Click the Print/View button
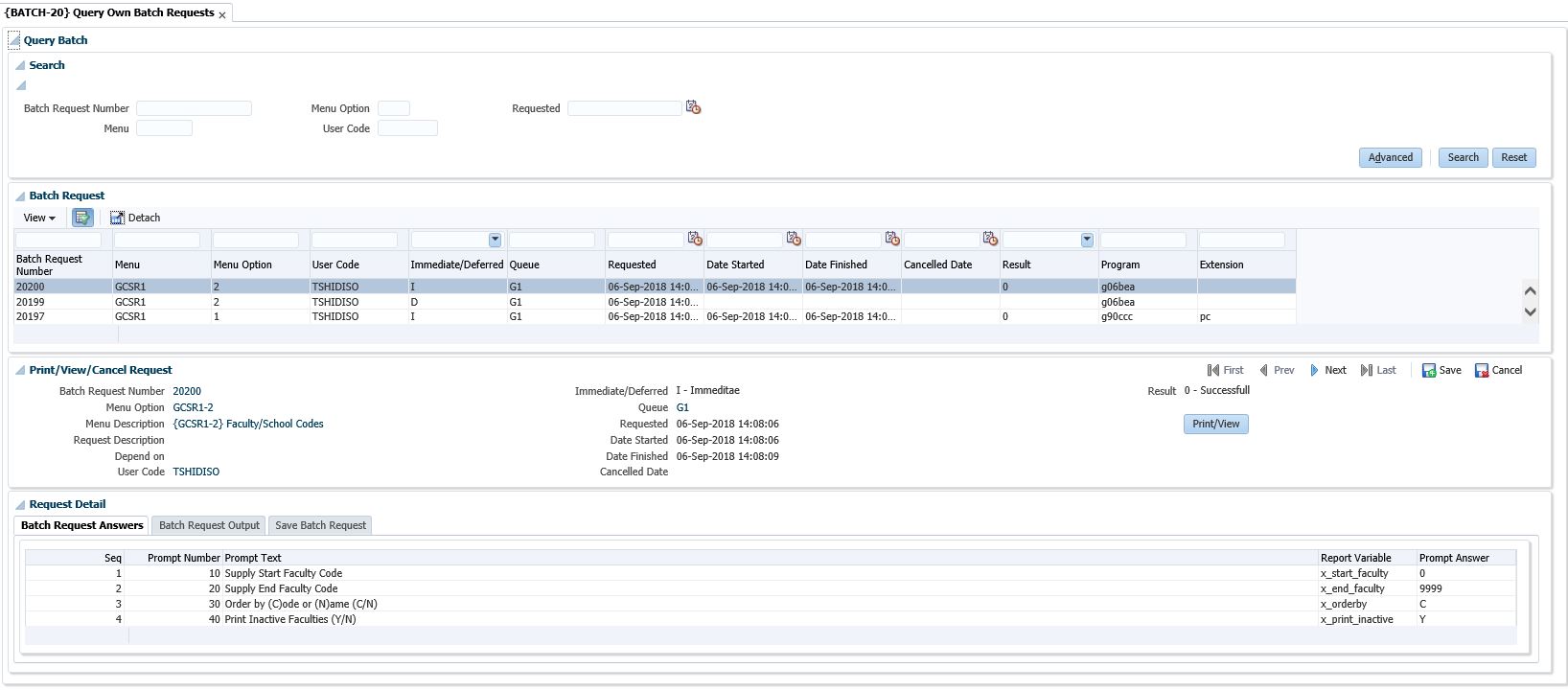The height and width of the screenshot is (691, 1568). [1215, 424]
